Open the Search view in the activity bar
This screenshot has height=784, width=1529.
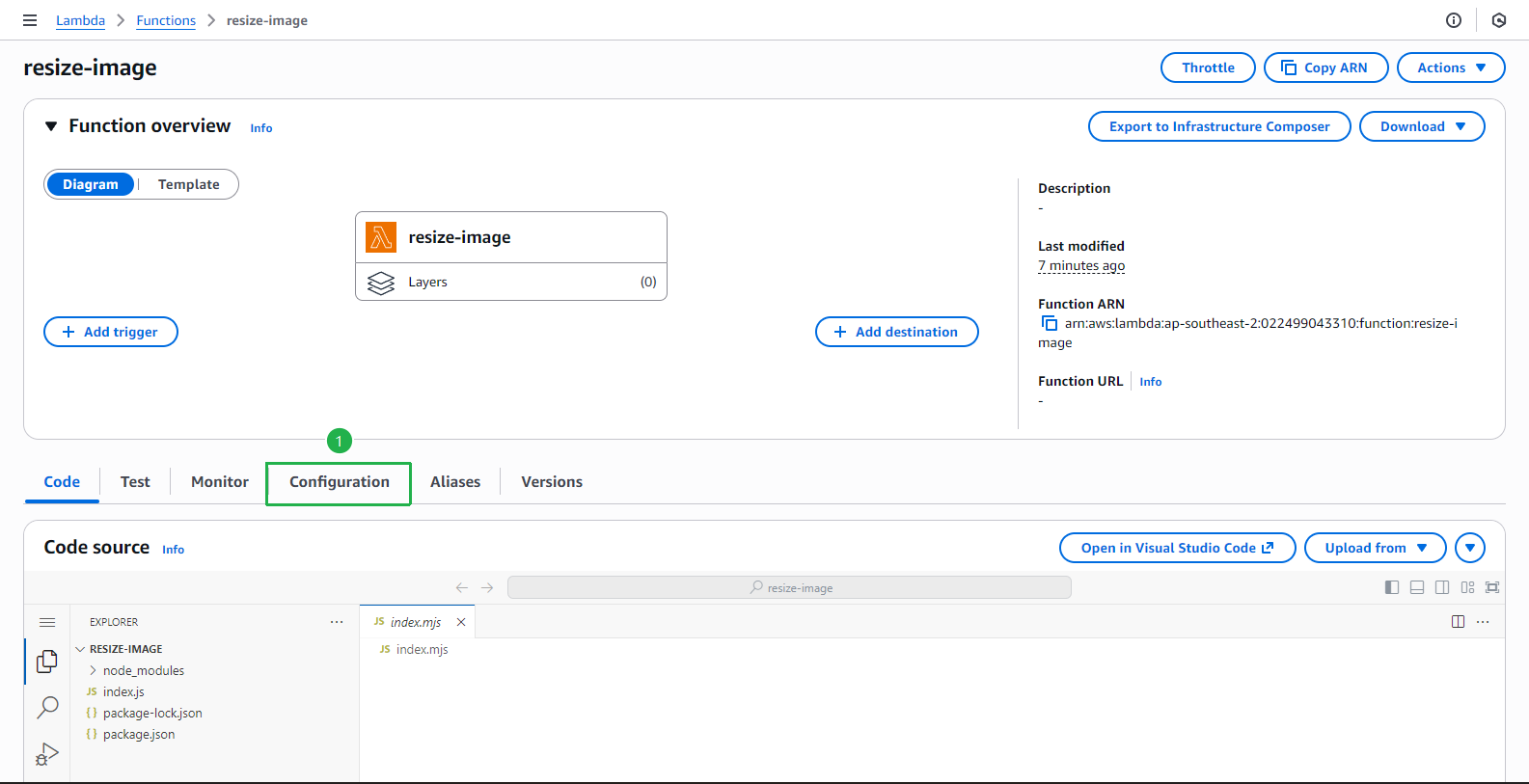coord(47,707)
